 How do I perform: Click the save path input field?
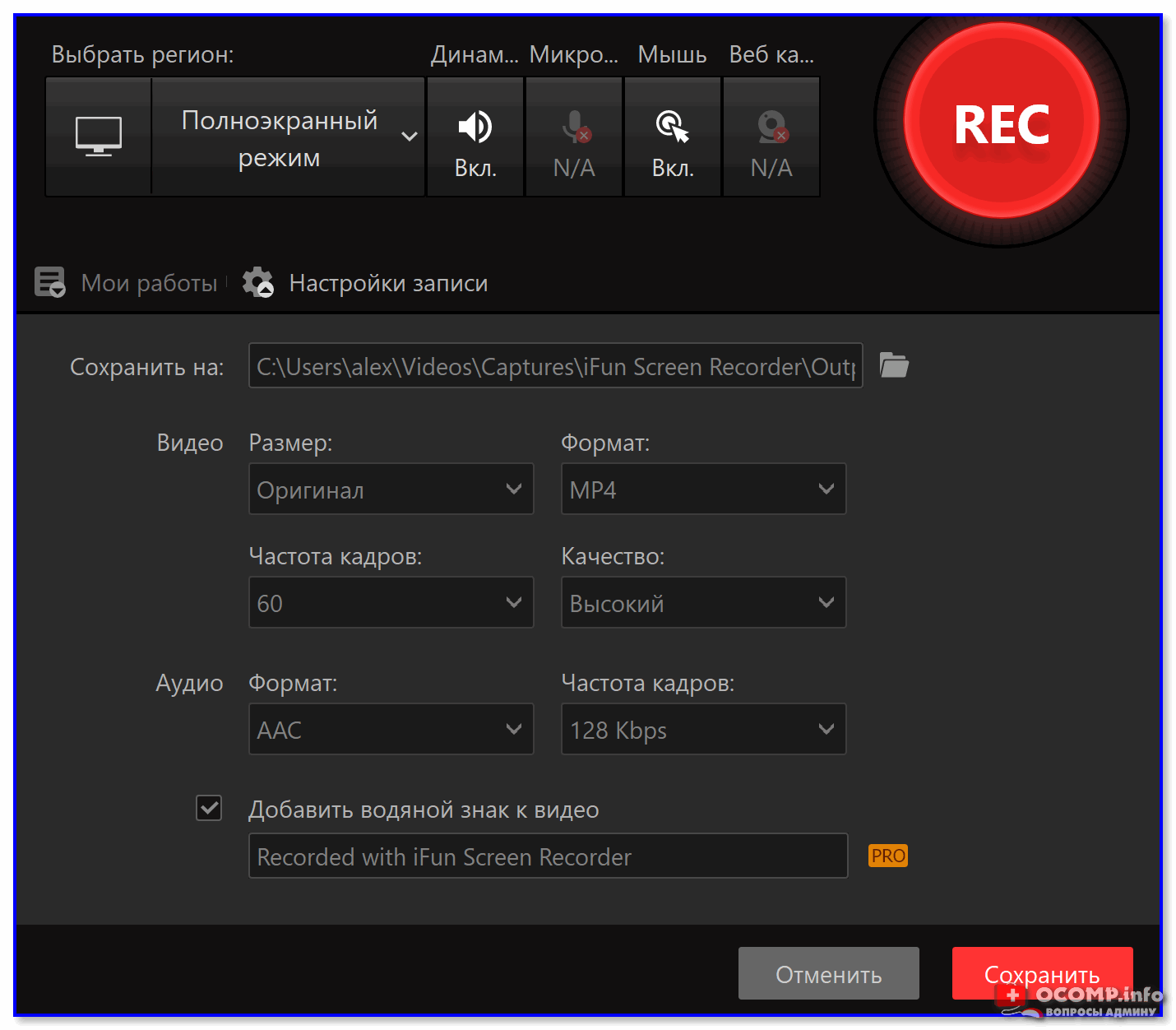coord(556,365)
